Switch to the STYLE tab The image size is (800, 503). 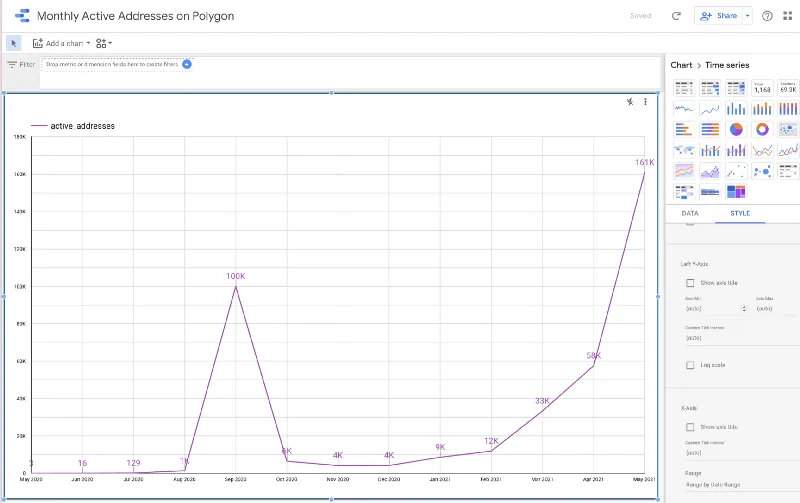click(x=740, y=213)
